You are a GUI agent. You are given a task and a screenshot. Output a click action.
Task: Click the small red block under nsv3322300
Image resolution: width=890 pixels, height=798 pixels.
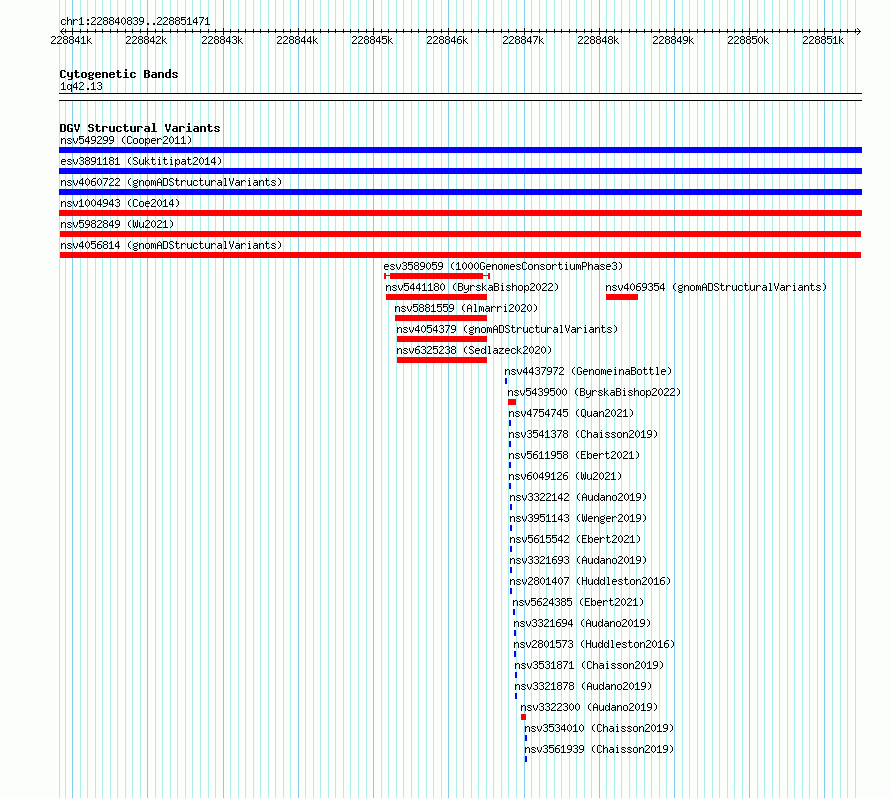pos(523,717)
